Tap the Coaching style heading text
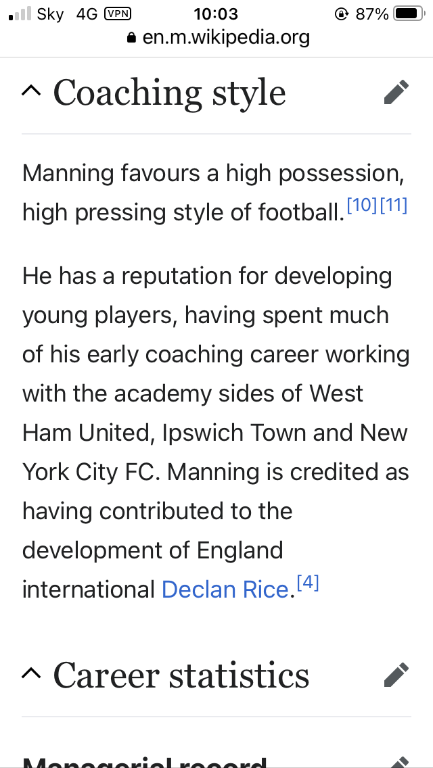This screenshot has width=433, height=768. click(x=169, y=93)
